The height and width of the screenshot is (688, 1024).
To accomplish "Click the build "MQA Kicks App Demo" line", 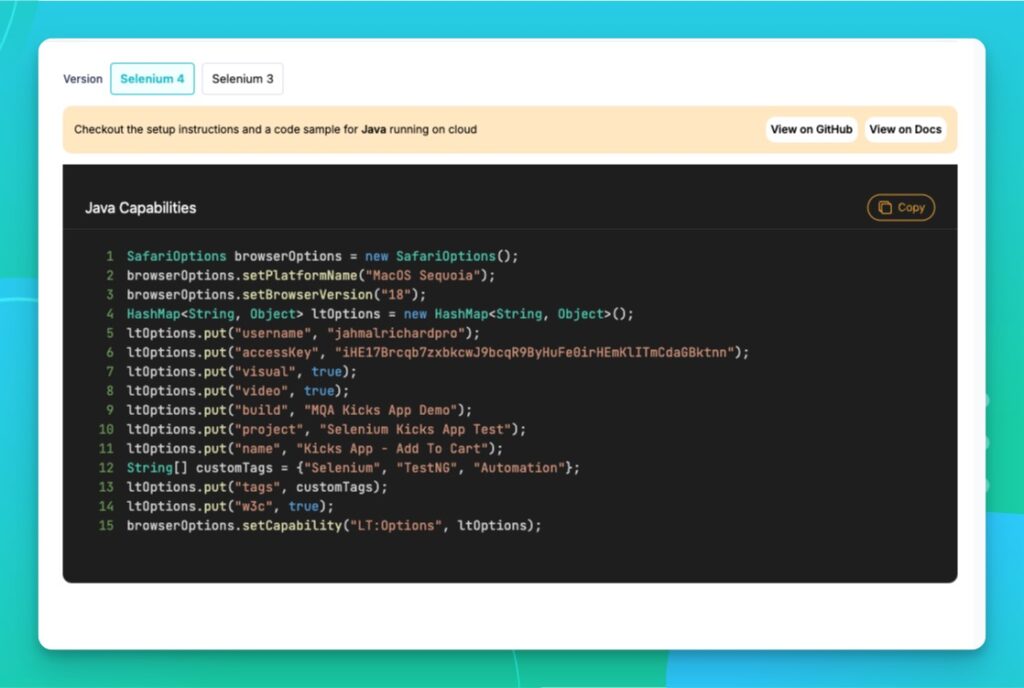I will point(299,410).
